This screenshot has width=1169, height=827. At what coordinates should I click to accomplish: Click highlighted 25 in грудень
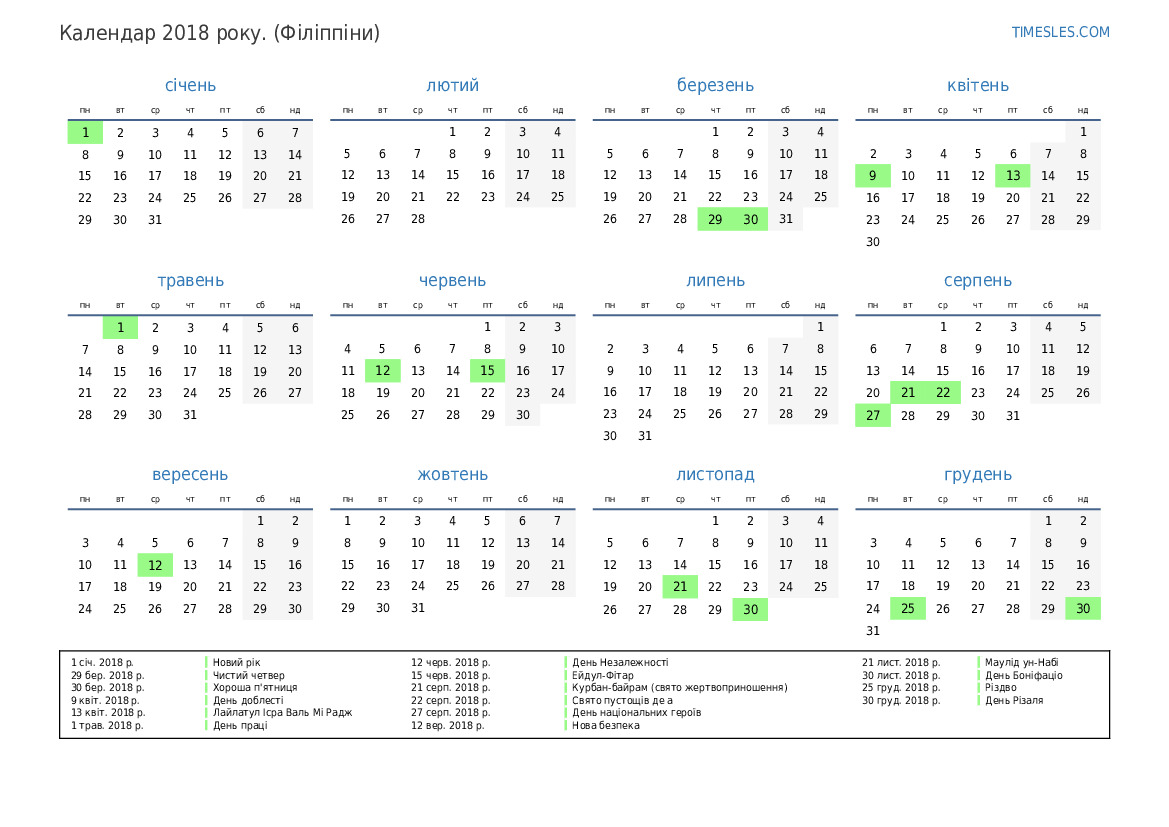[907, 609]
